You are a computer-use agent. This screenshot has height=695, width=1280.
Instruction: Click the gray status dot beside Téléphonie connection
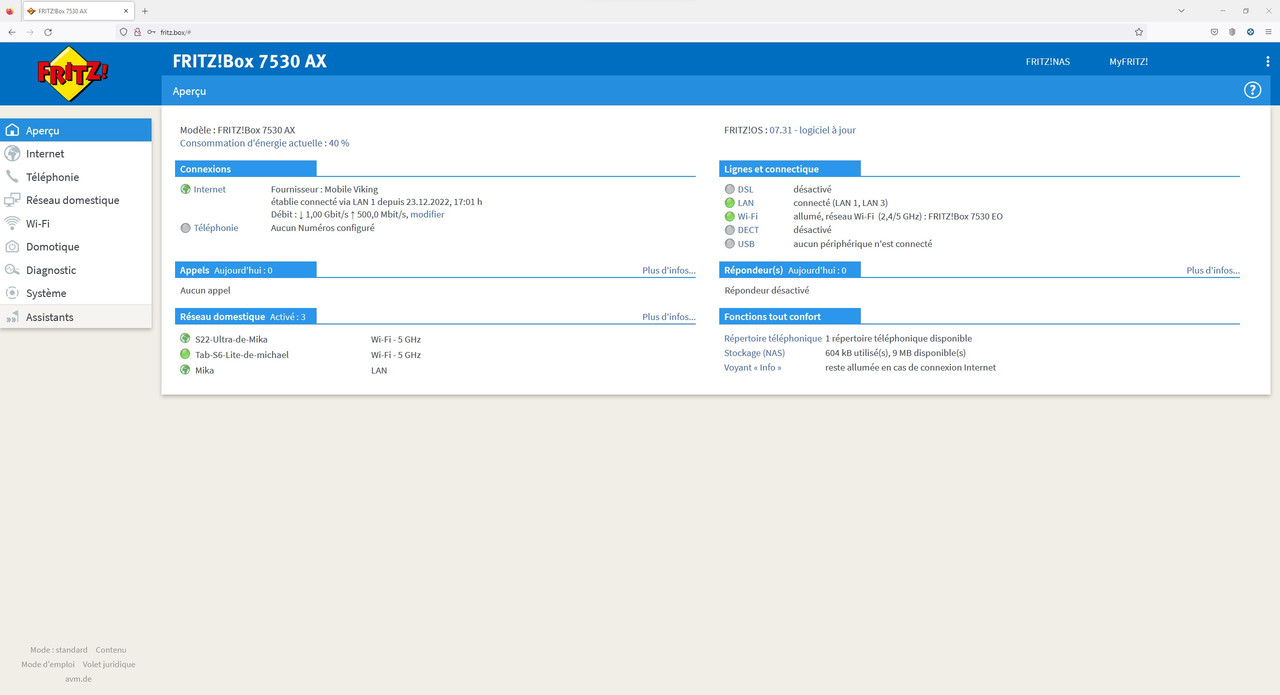[x=186, y=228]
